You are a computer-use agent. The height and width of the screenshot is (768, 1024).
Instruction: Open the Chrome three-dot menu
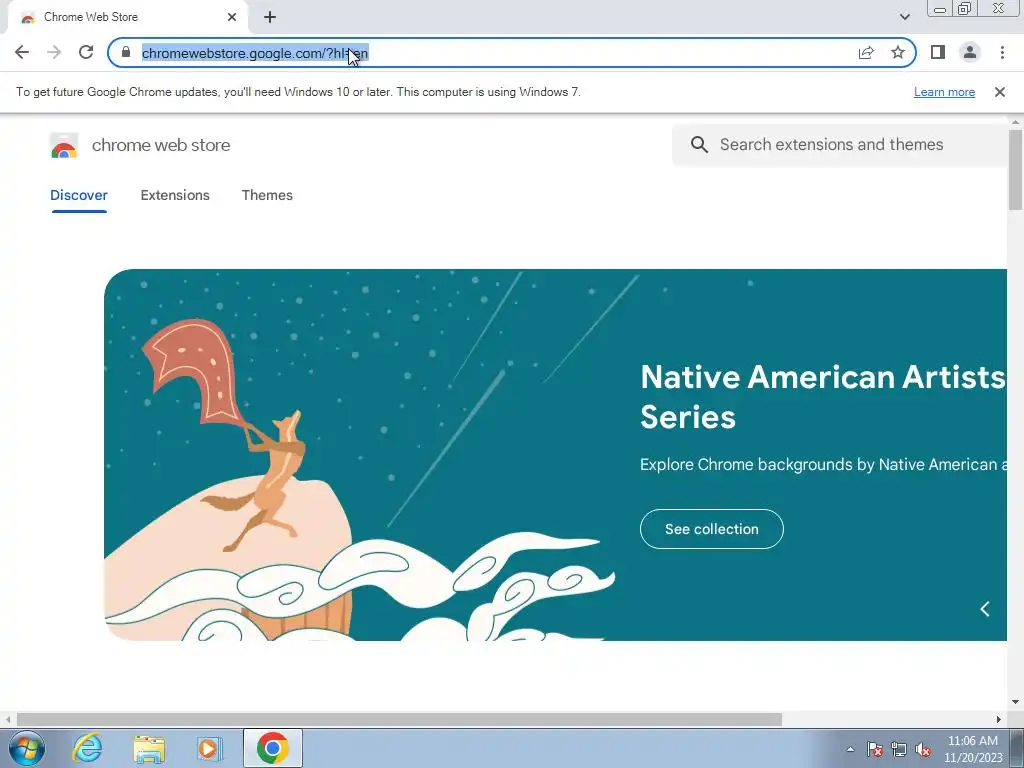(x=1002, y=52)
